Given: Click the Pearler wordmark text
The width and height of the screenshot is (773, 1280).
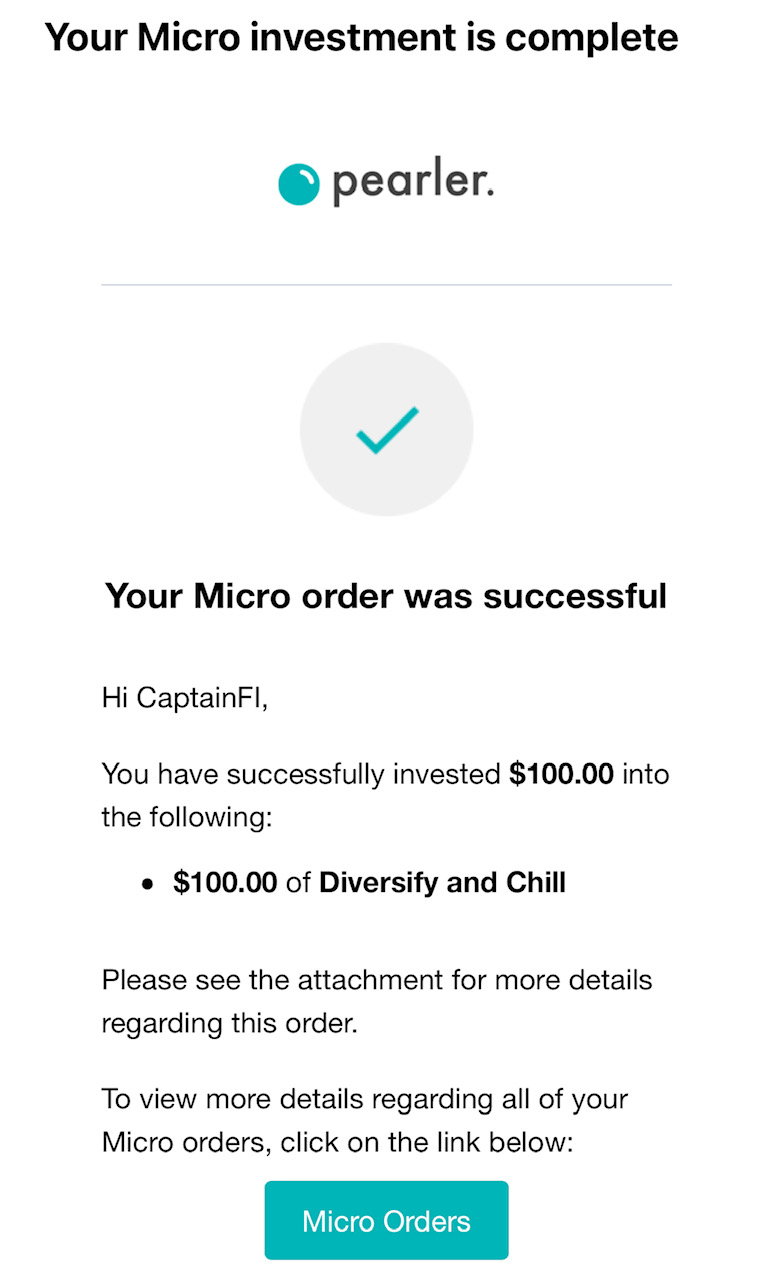Looking at the screenshot, I should (x=410, y=183).
